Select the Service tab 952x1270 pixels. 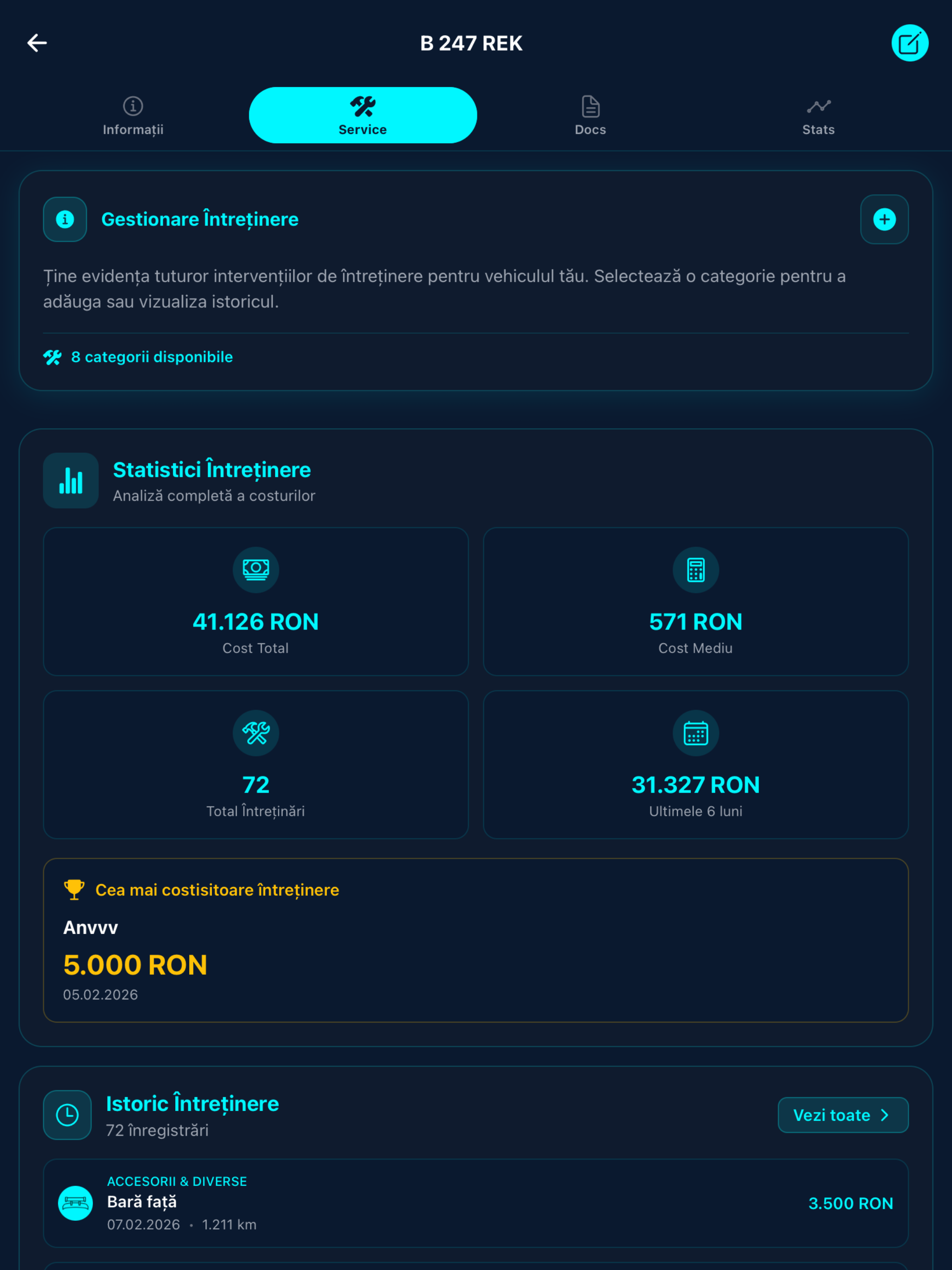[x=363, y=115]
